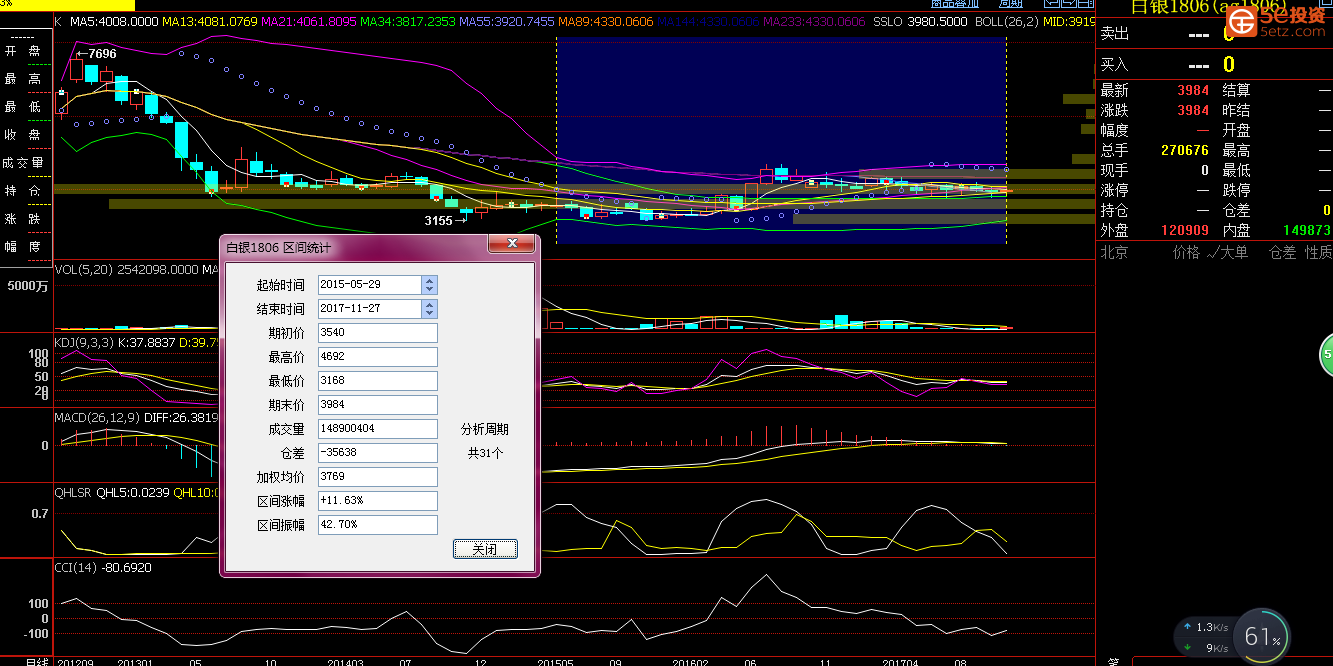Click the 外盘 value 120909

(1185, 230)
